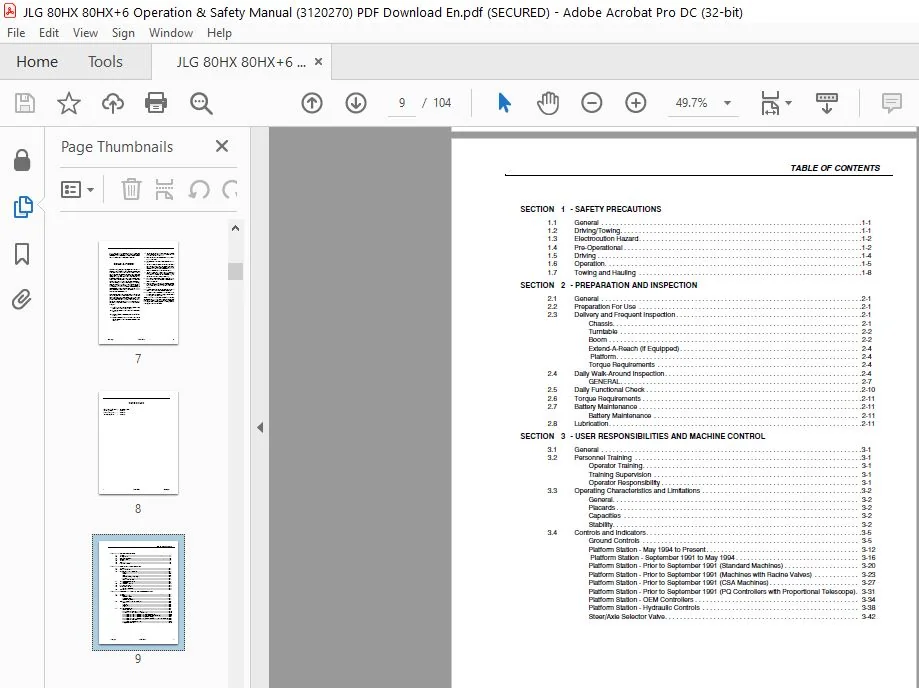This screenshot has width=919, height=688.
Task: Select page 8 thumbnail
Action: (x=138, y=443)
